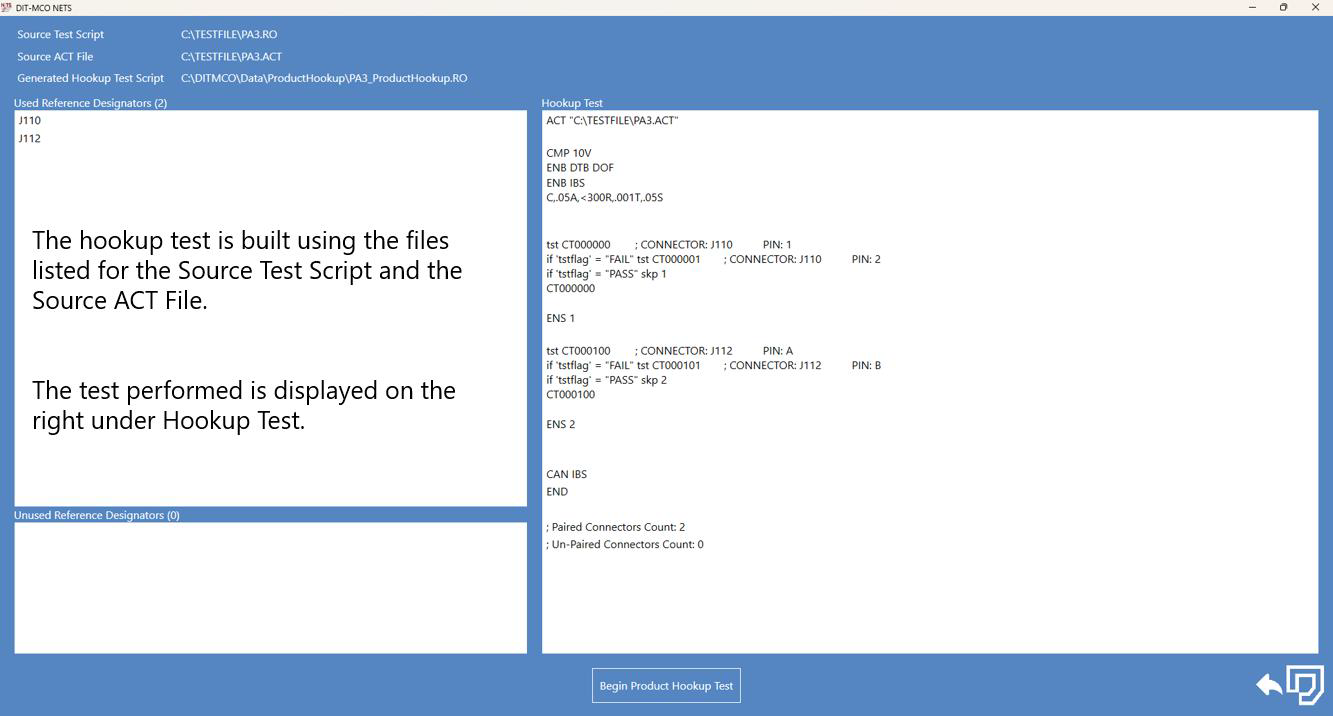Click the Source Test Script label
The width and height of the screenshot is (1333, 716).
pos(60,34)
